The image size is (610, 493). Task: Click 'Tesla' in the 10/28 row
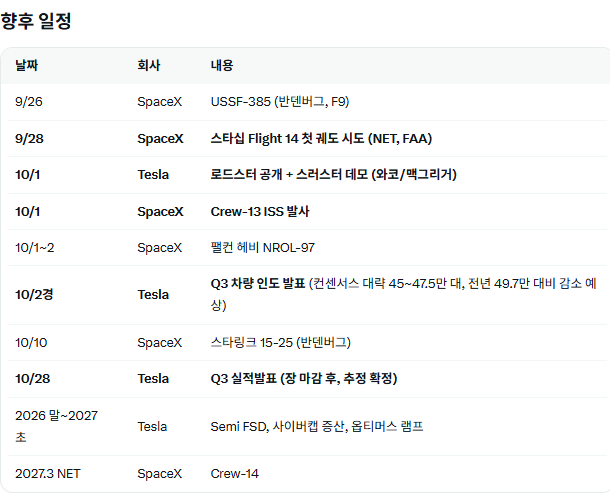pos(153,379)
